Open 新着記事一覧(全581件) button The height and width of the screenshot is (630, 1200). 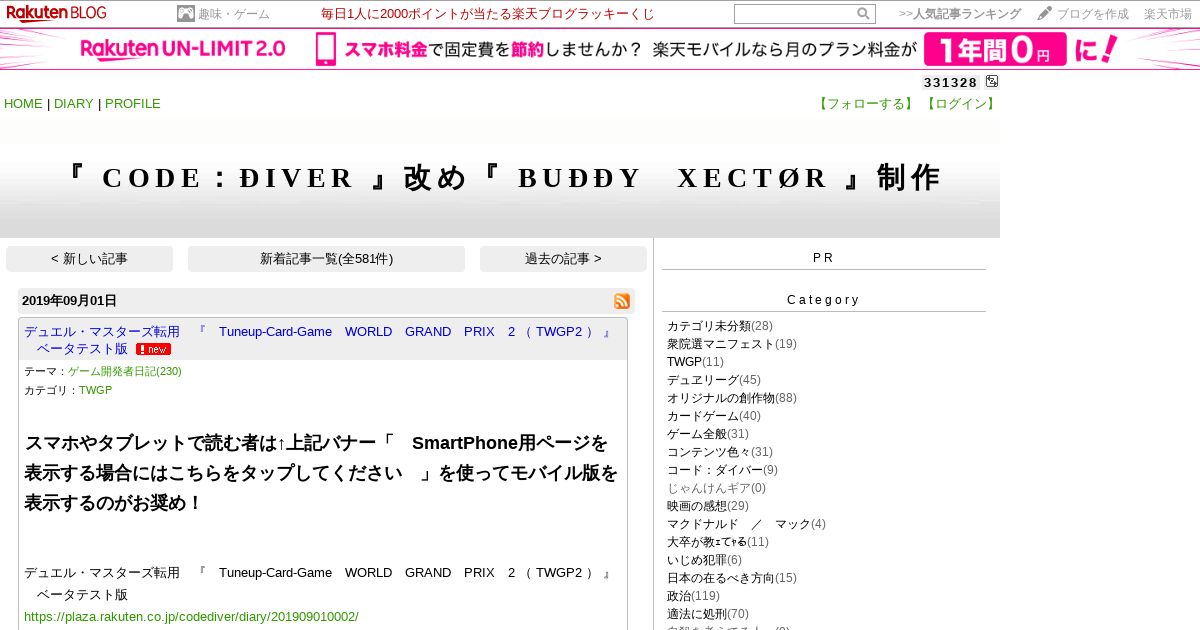click(326, 259)
